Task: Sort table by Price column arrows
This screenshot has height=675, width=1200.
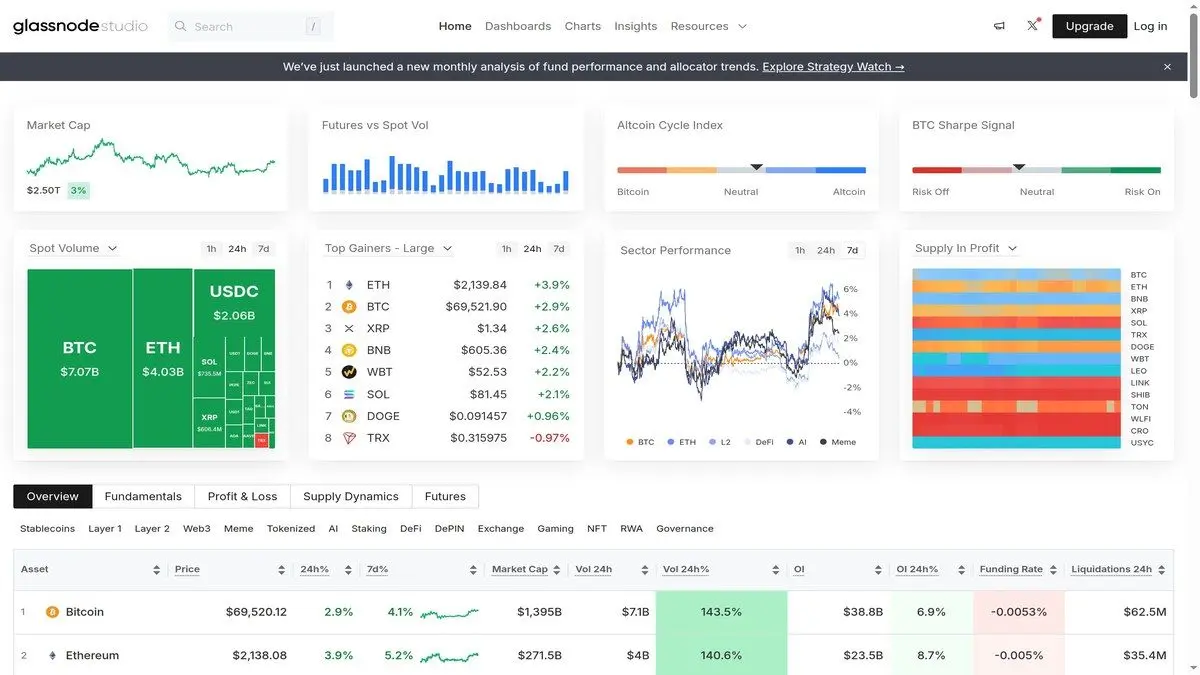Action: (x=281, y=570)
